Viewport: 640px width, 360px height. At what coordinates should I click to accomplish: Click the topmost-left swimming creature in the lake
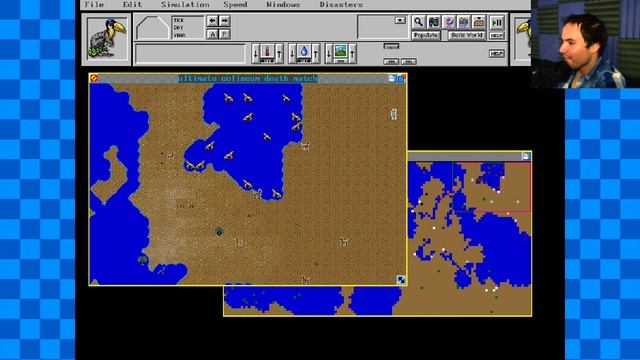pyautogui.click(x=228, y=98)
